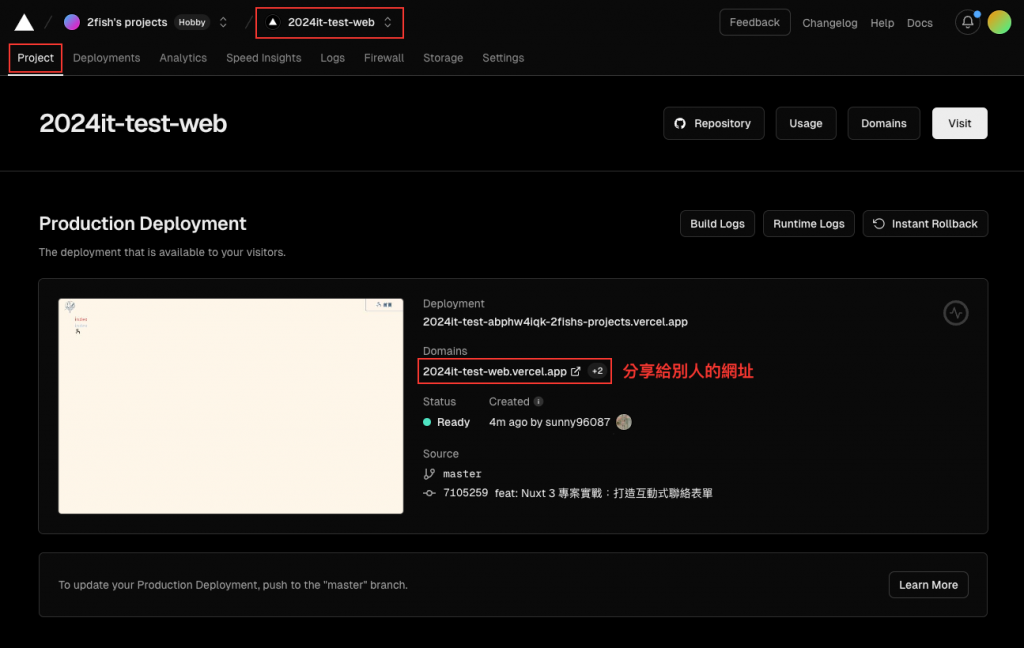Click the info icon beside Created
1024x648 pixels.
[538, 401]
